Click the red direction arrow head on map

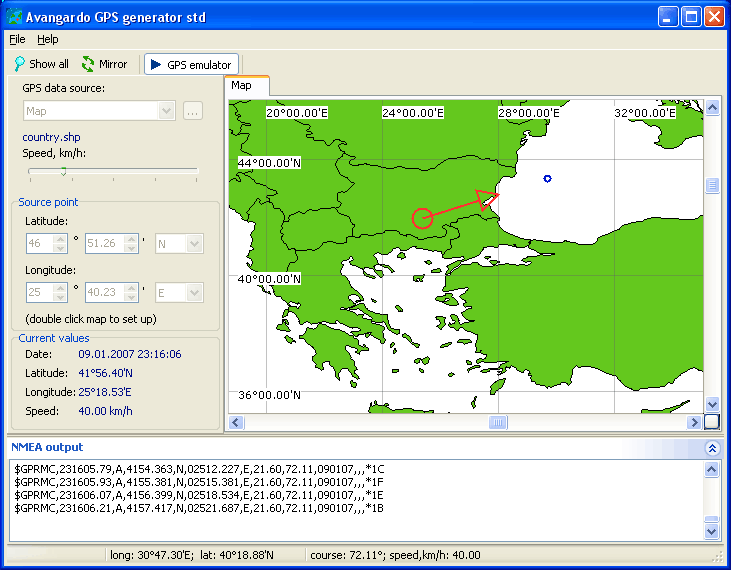click(x=487, y=197)
